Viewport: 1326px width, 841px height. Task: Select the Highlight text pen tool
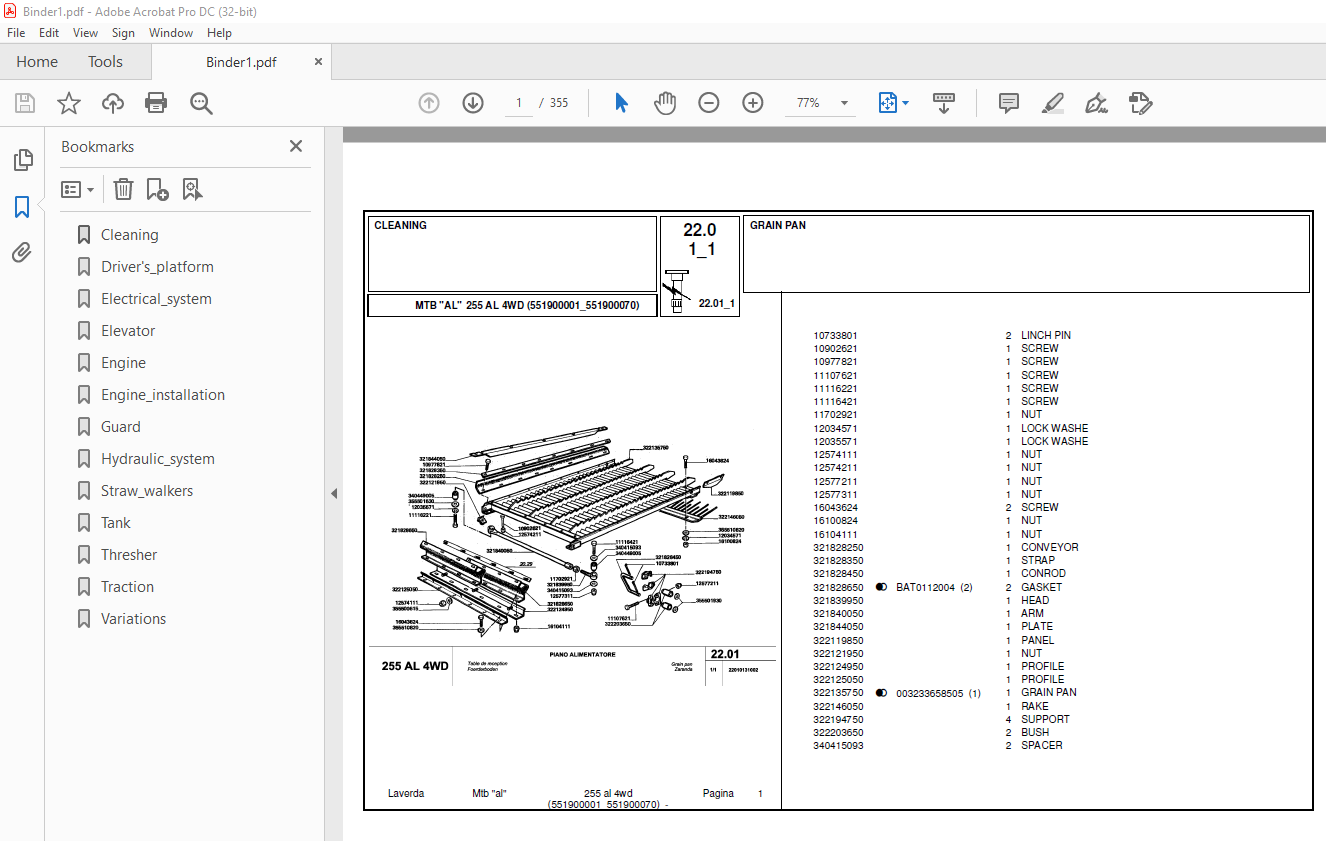(1052, 103)
